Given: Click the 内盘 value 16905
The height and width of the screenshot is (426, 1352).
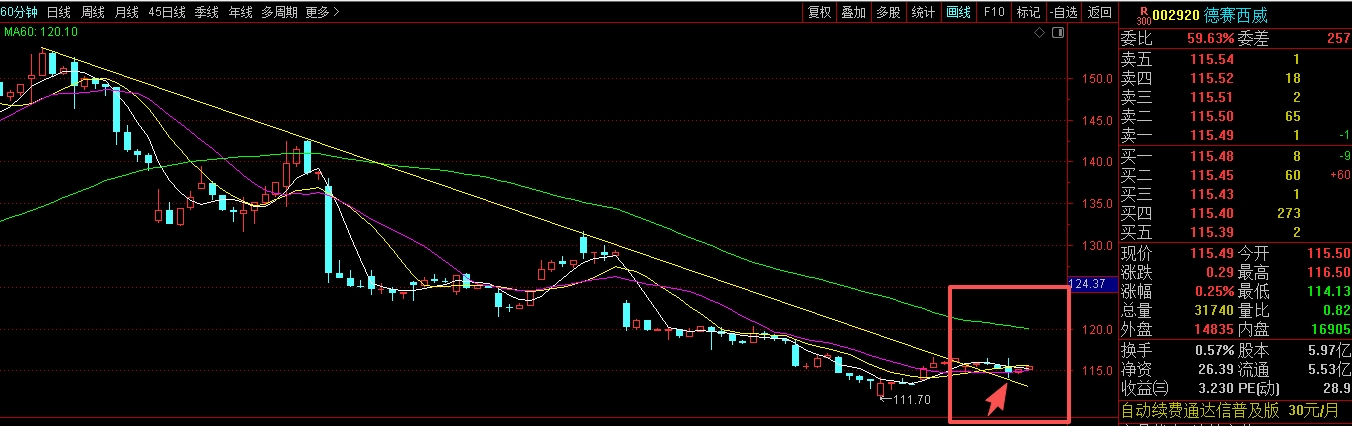Looking at the screenshot, I should tap(1331, 331).
